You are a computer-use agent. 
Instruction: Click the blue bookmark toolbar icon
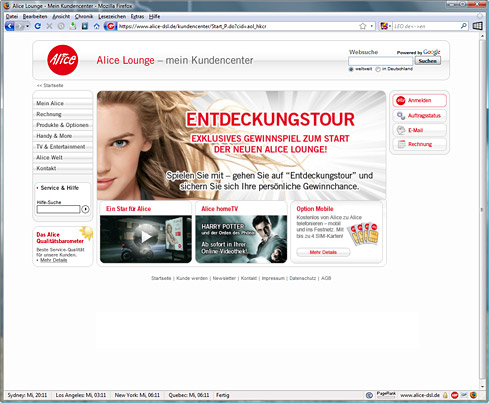[85, 26]
